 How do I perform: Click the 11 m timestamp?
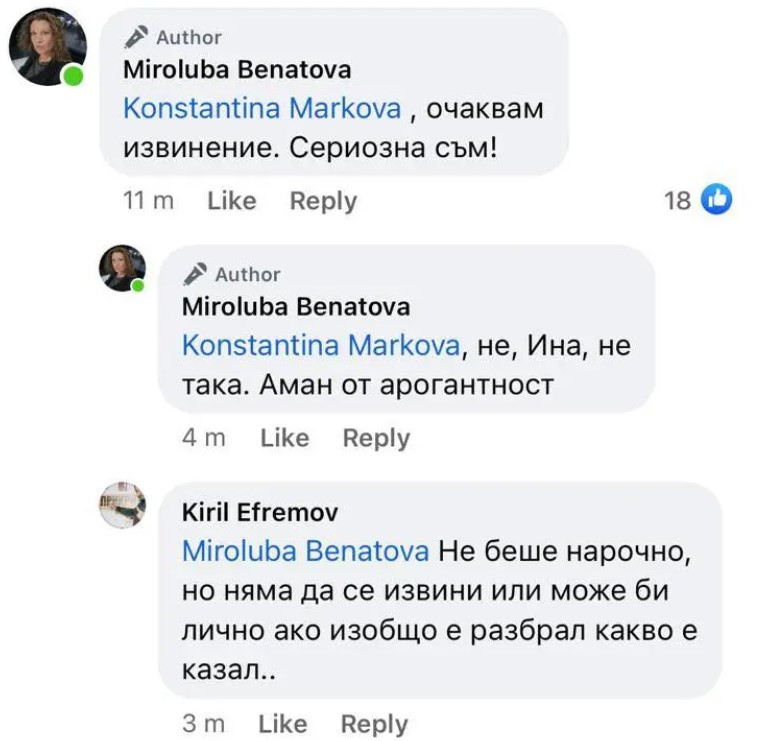[148, 201]
